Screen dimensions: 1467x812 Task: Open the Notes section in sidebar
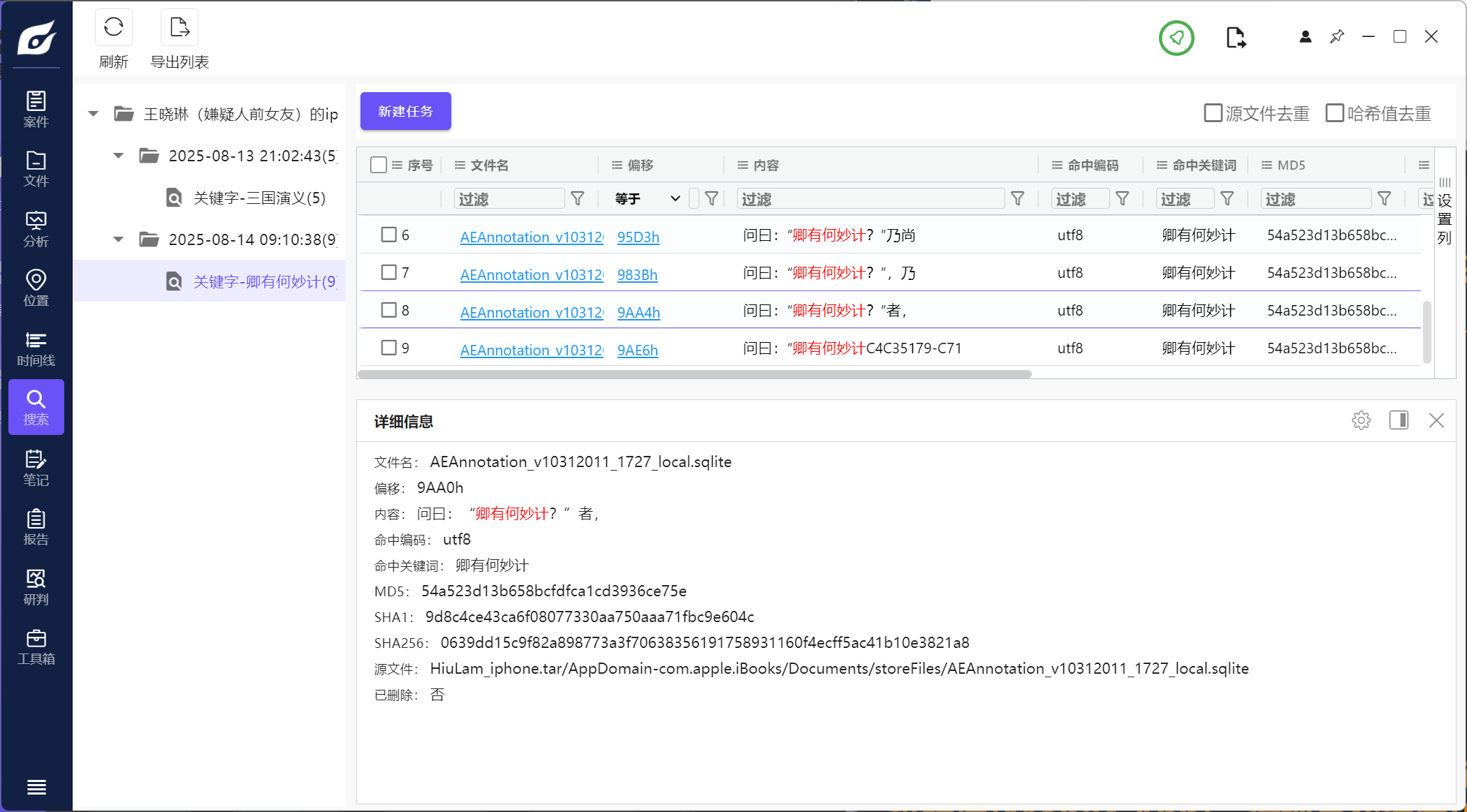(x=36, y=468)
